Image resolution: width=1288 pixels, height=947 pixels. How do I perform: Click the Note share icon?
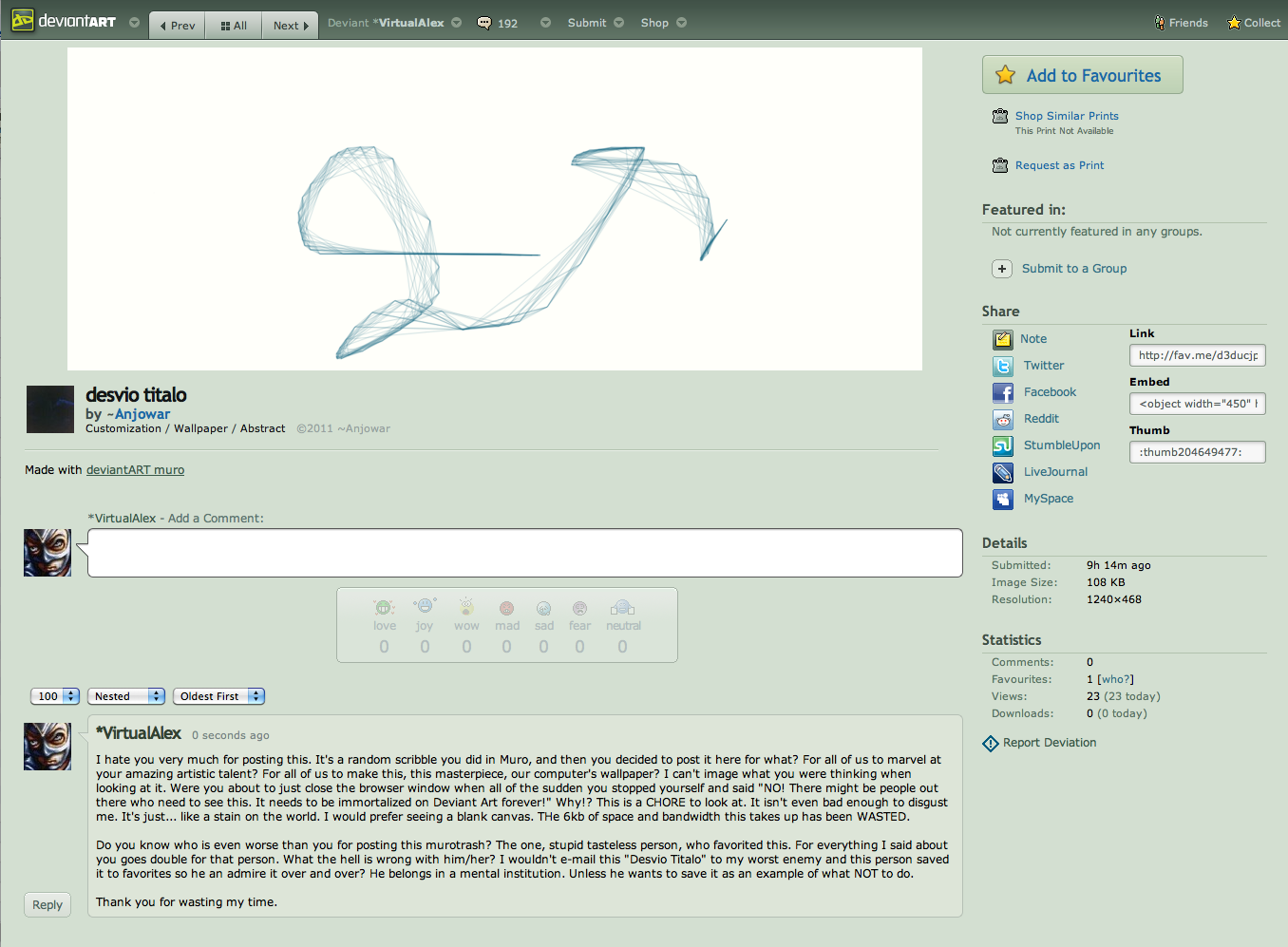[1003, 339]
